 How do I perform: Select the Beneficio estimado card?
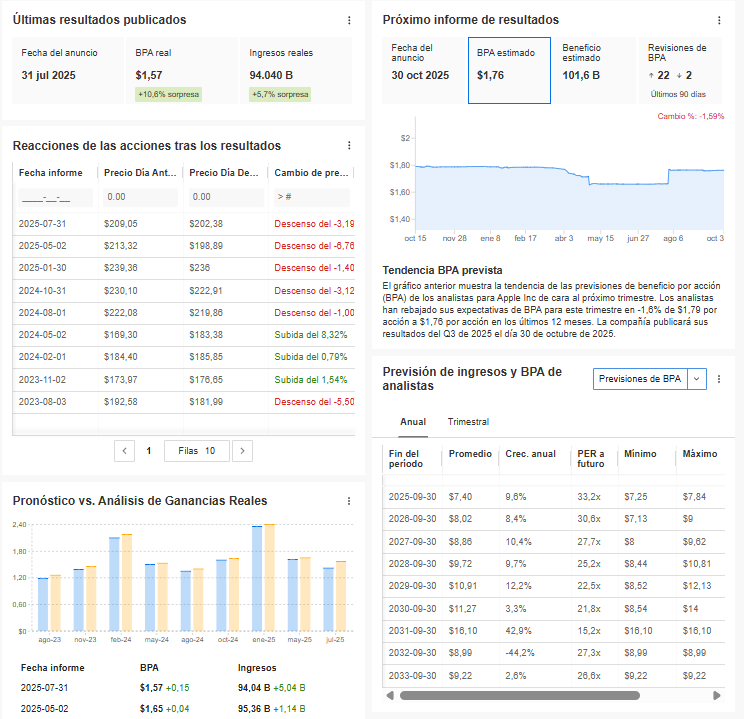pos(594,70)
